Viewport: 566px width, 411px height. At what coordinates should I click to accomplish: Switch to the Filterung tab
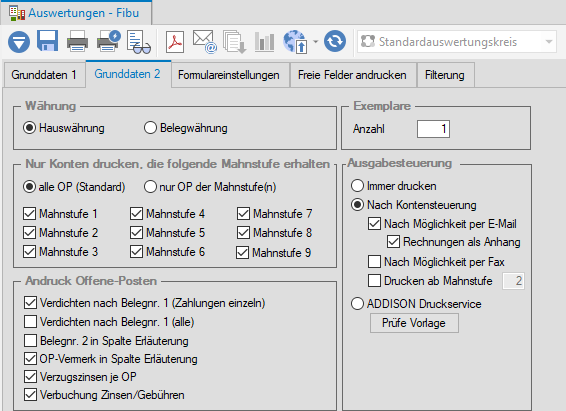click(445, 75)
